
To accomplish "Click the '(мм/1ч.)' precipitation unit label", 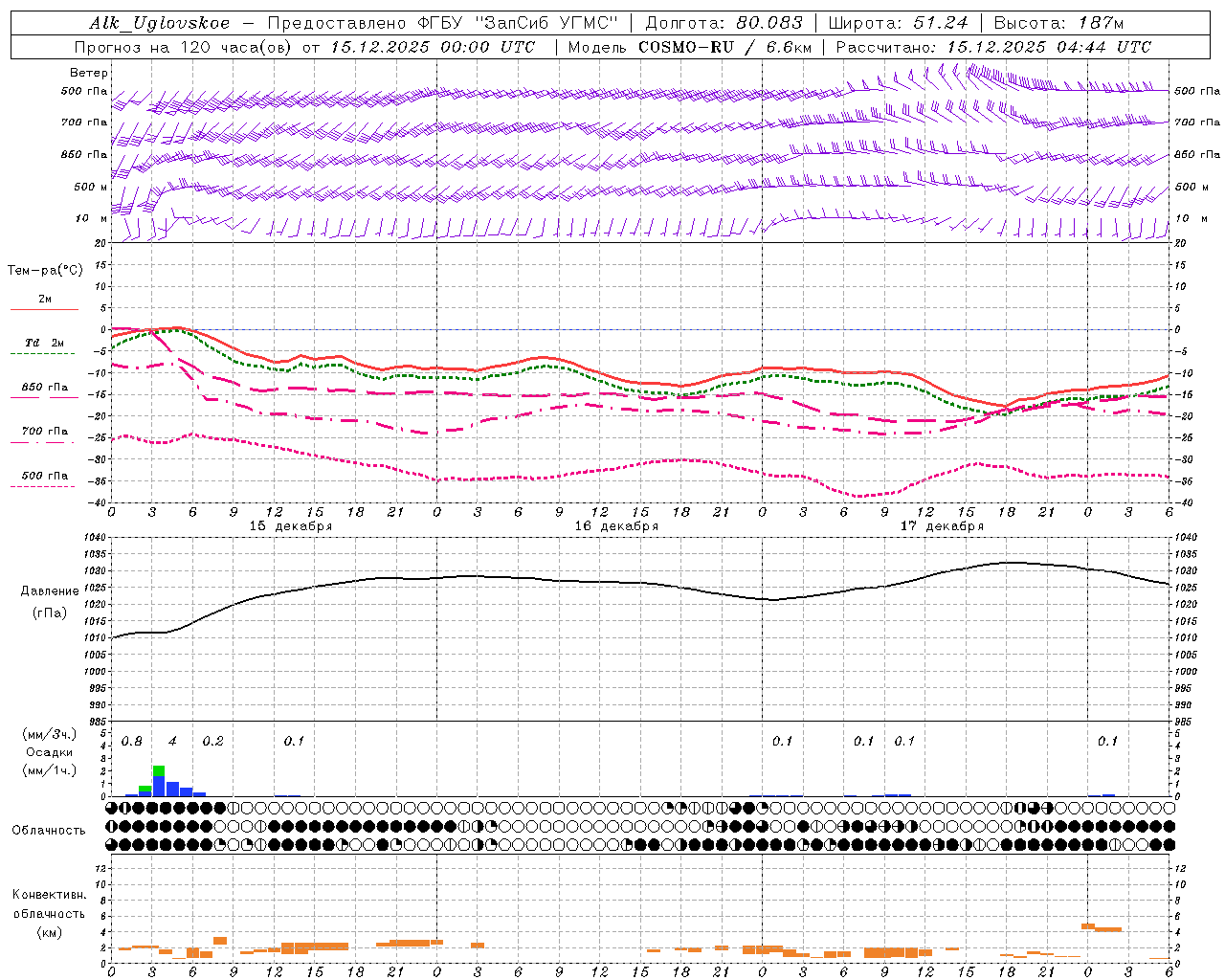I will point(49,770).
